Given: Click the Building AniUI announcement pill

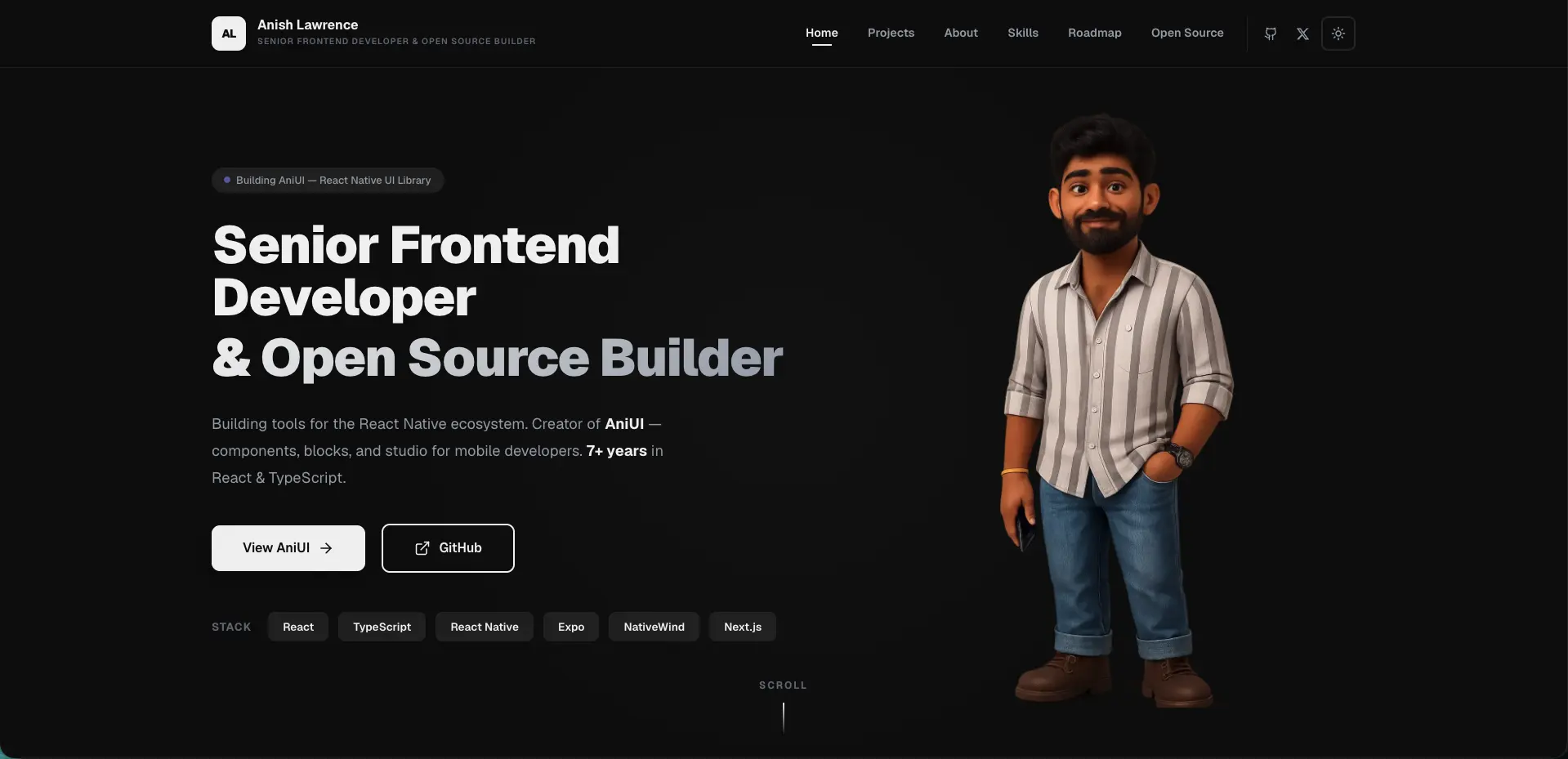Looking at the screenshot, I should [x=328, y=181].
